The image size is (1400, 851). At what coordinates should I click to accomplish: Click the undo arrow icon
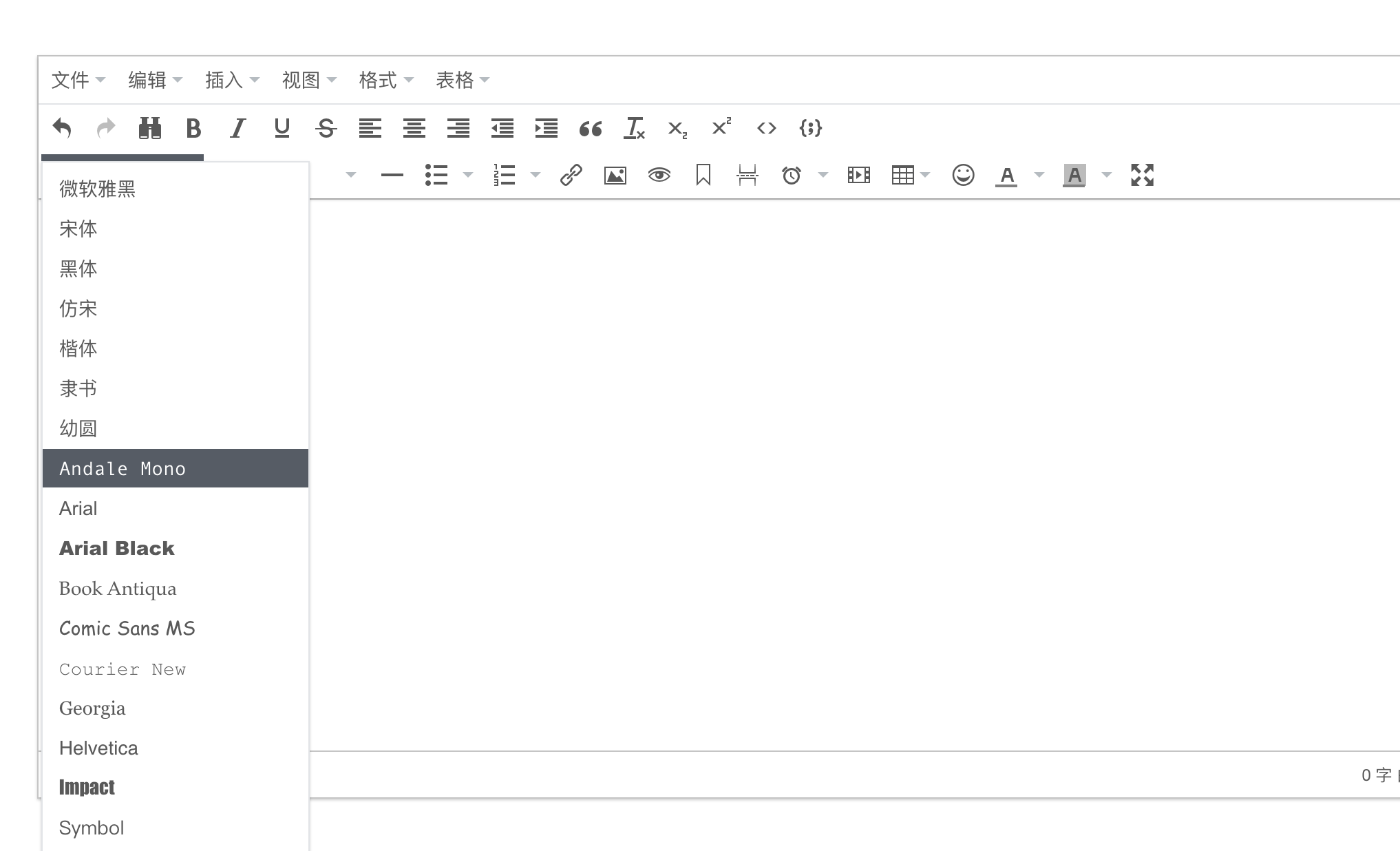click(62, 128)
